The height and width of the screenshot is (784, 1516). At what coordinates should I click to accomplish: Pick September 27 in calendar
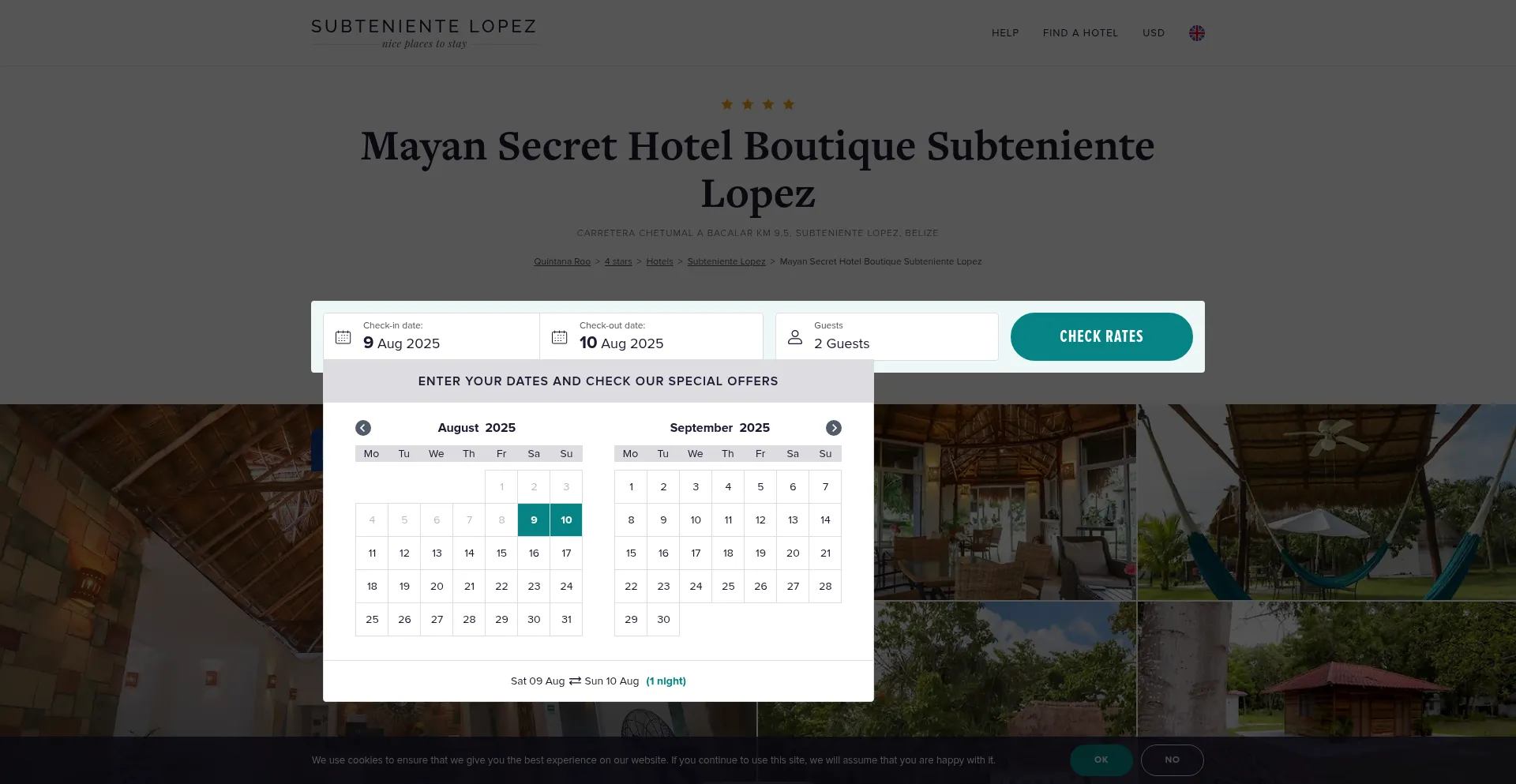[x=793, y=587]
